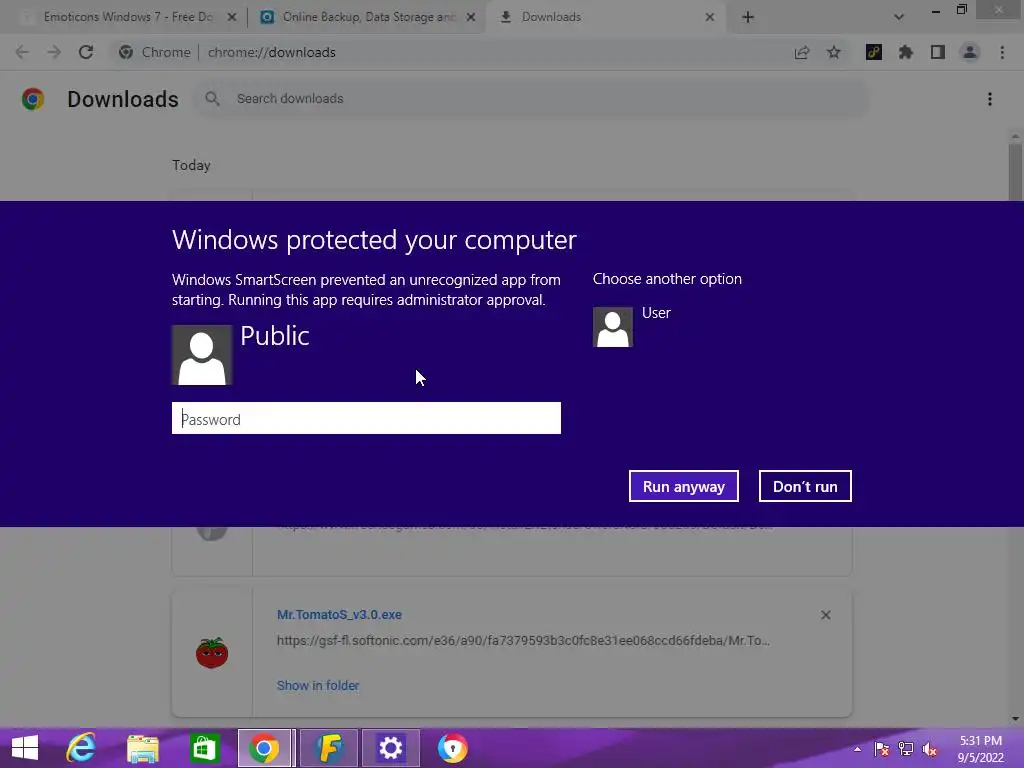Open Chrome's three-dot menu

pos(1002,52)
